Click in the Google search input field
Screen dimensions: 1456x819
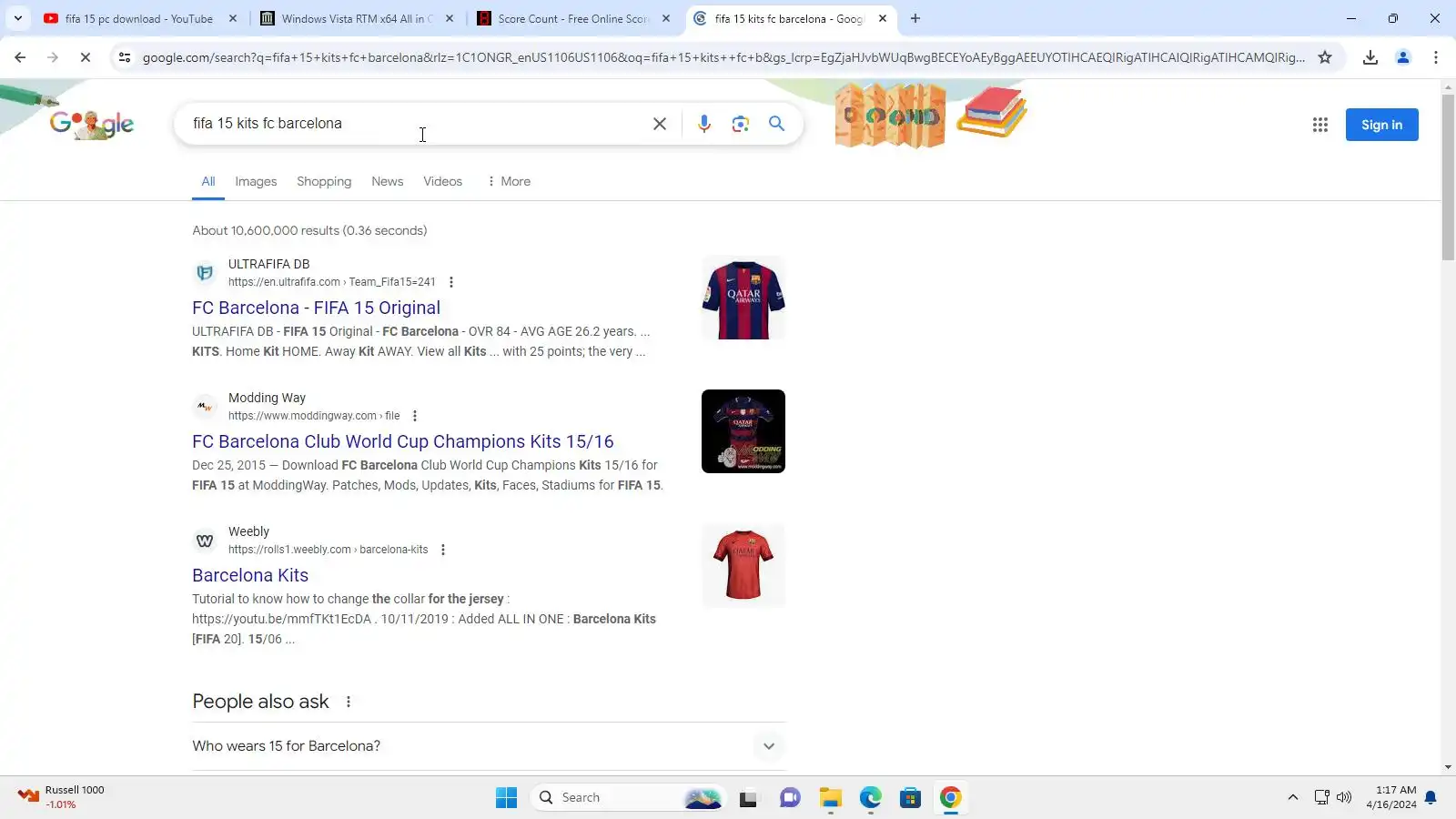tap(414, 124)
